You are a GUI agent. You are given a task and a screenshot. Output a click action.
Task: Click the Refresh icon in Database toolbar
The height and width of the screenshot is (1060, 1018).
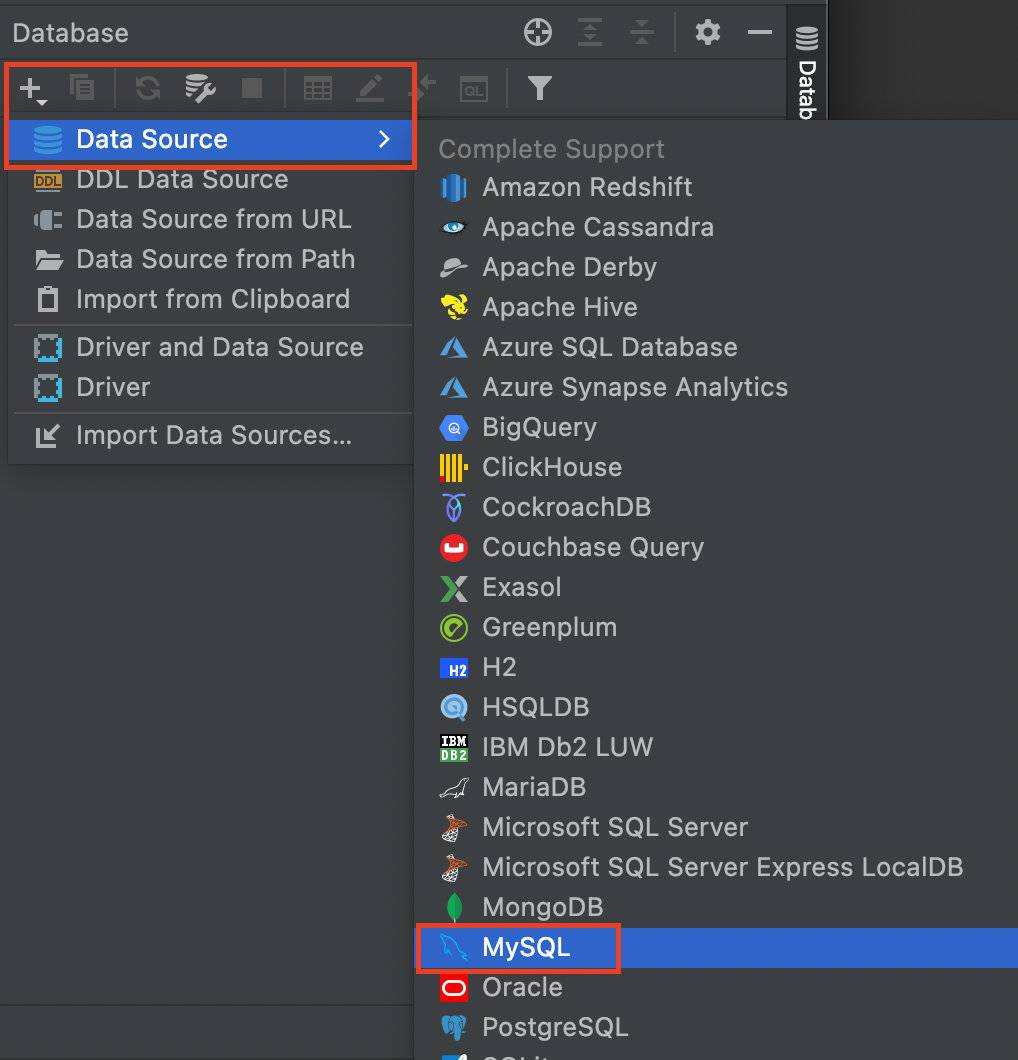pyautogui.click(x=147, y=89)
